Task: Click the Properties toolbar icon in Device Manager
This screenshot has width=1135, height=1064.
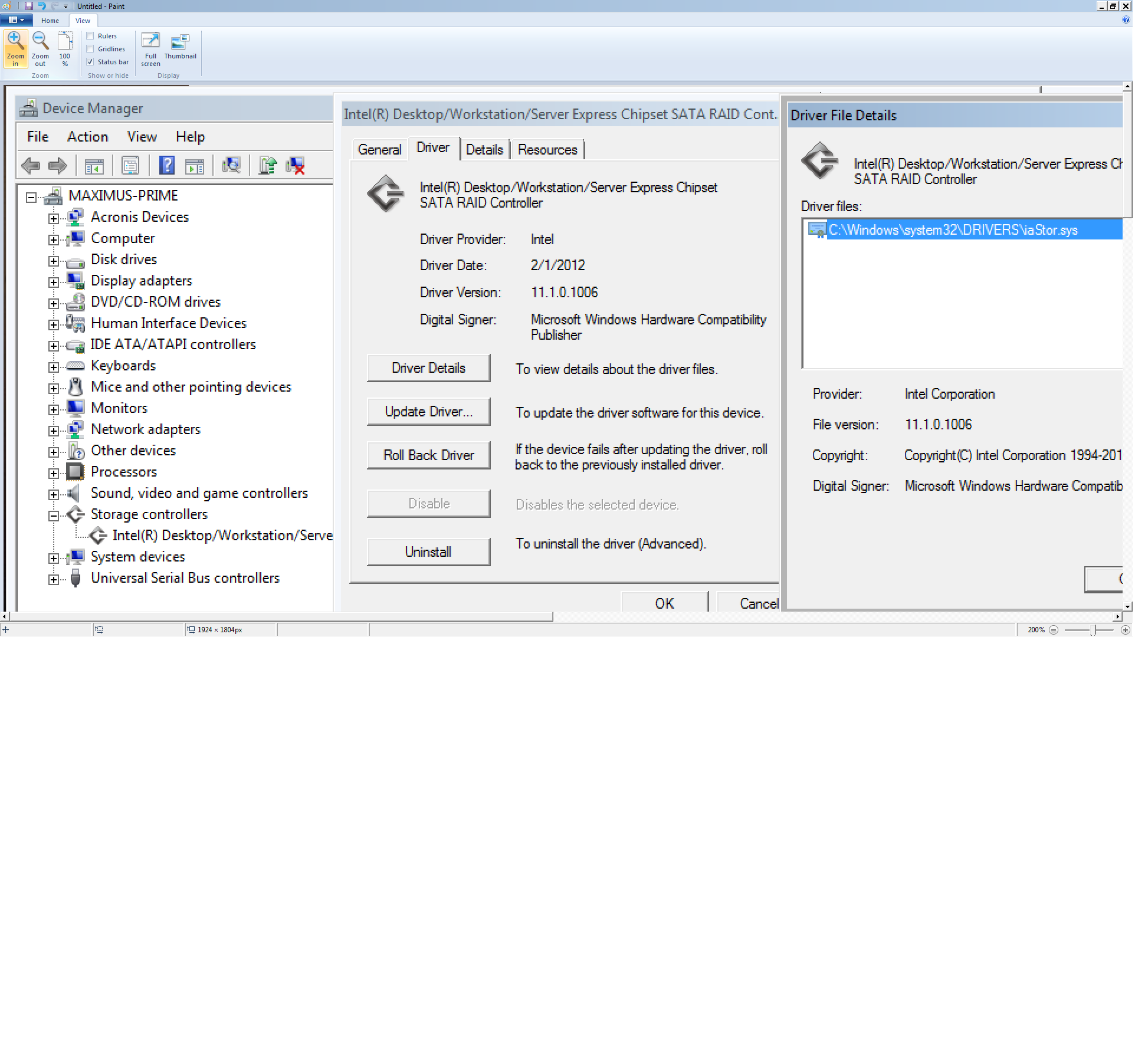Action: tap(130, 165)
